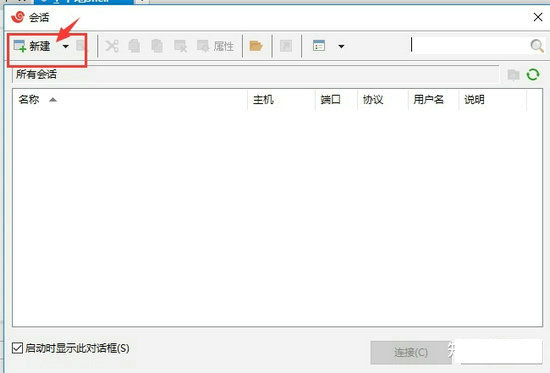Sort sessions by 主机 column

[x=281, y=100]
